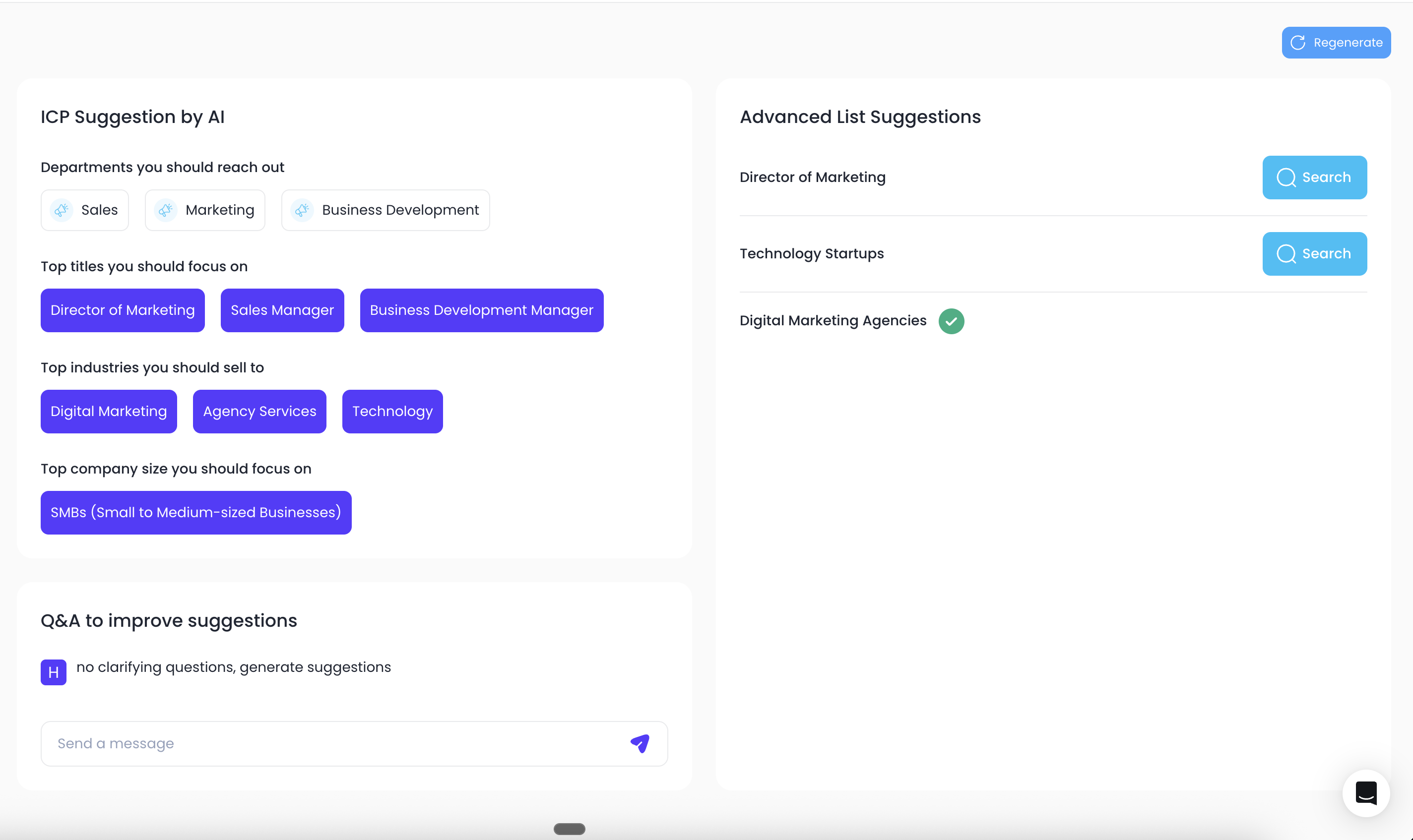Click megaphone icon in Sales chip
Image resolution: width=1413 pixels, height=840 pixels.
tap(62, 210)
